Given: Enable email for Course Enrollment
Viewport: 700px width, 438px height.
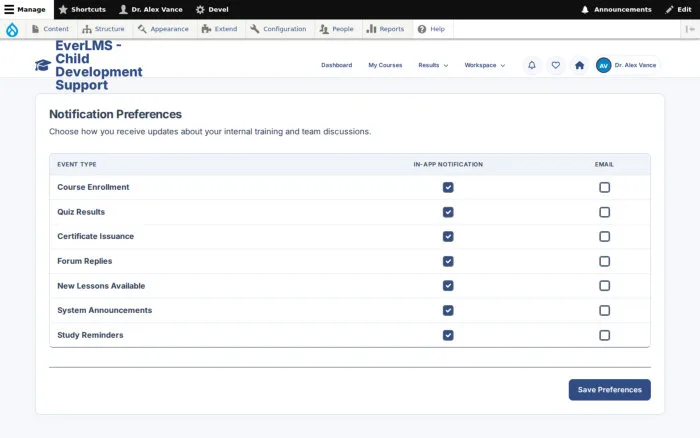Looking at the screenshot, I should pos(604,188).
